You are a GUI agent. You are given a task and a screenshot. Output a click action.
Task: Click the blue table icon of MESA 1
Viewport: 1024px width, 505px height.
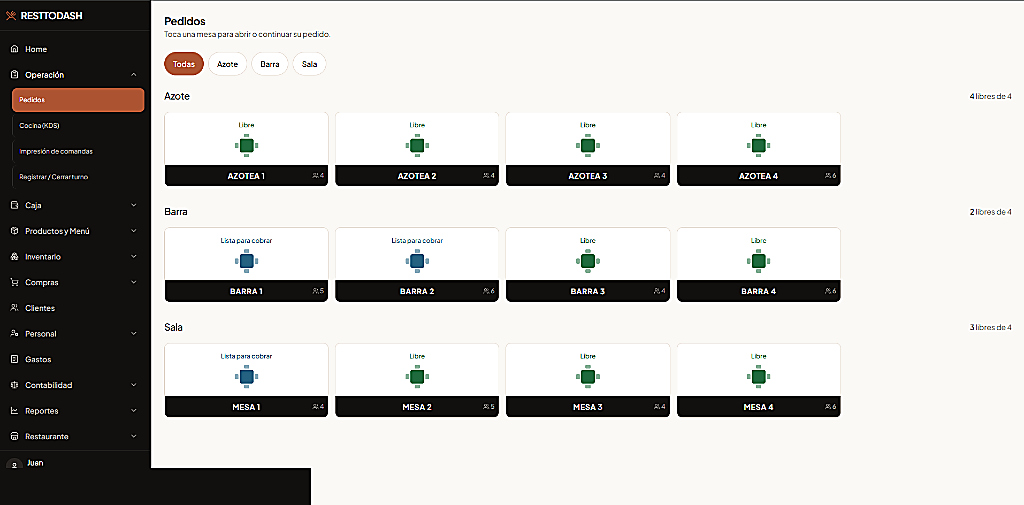coord(246,377)
